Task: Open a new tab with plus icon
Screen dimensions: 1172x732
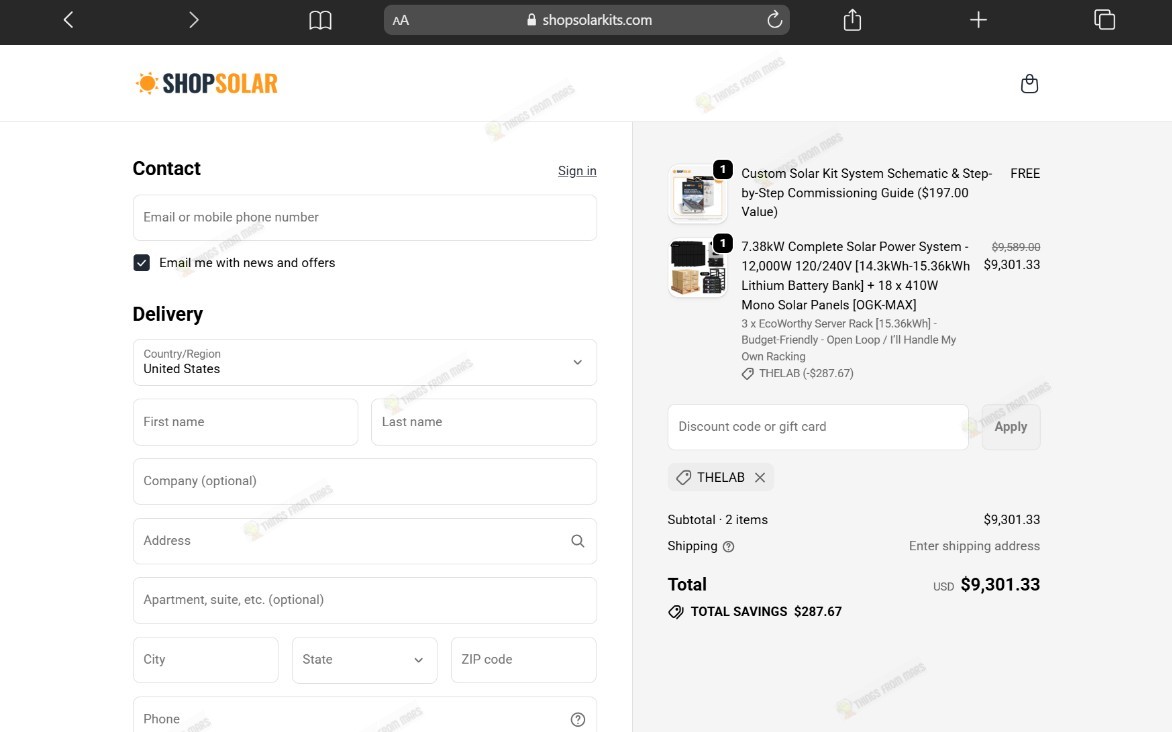Action: coord(978,20)
